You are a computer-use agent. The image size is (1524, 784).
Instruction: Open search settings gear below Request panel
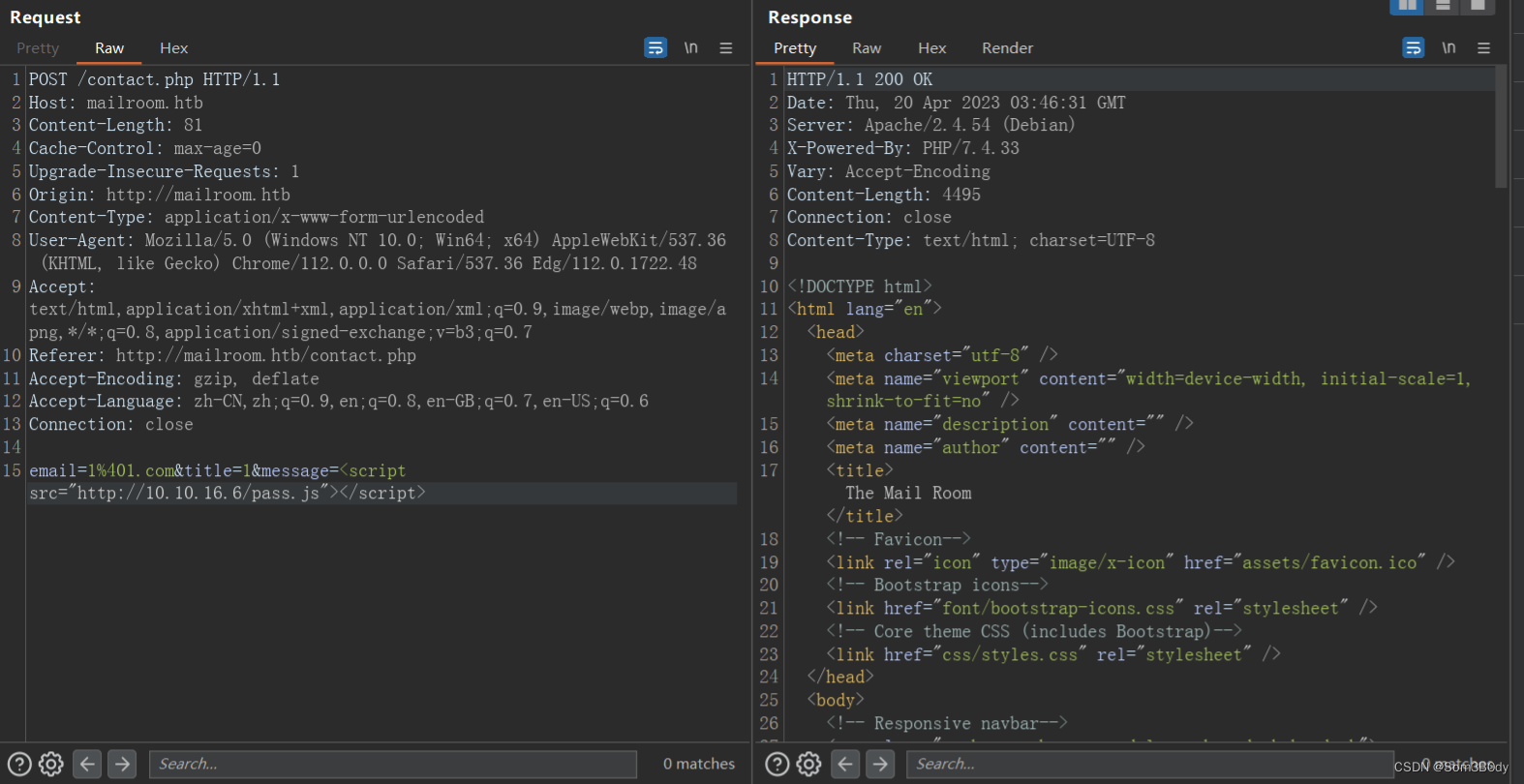51,764
